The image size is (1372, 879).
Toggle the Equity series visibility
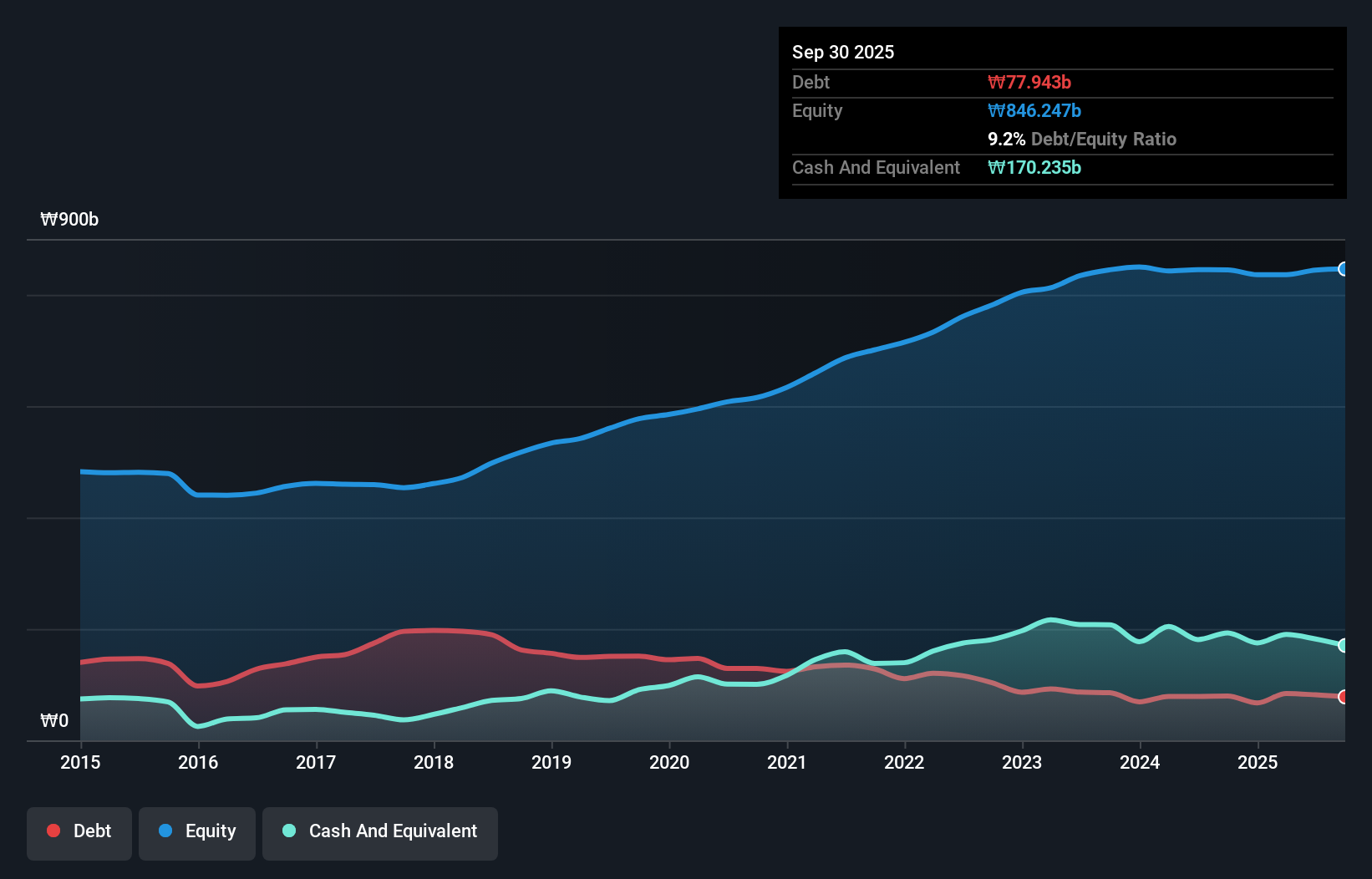point(196,832)
